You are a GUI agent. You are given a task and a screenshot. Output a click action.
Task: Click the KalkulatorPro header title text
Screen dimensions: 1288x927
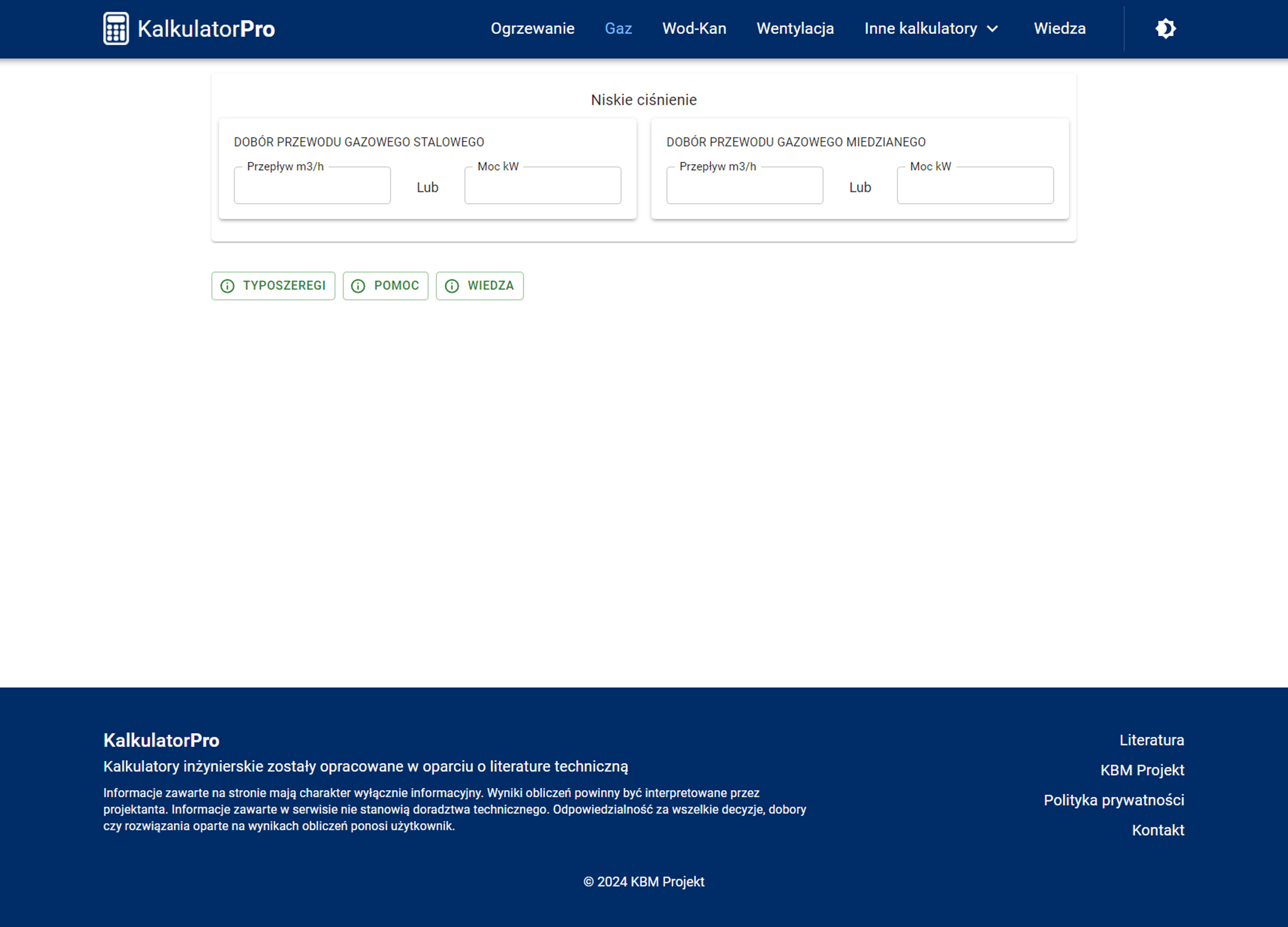pyautogui.click(x=206, y=29)
